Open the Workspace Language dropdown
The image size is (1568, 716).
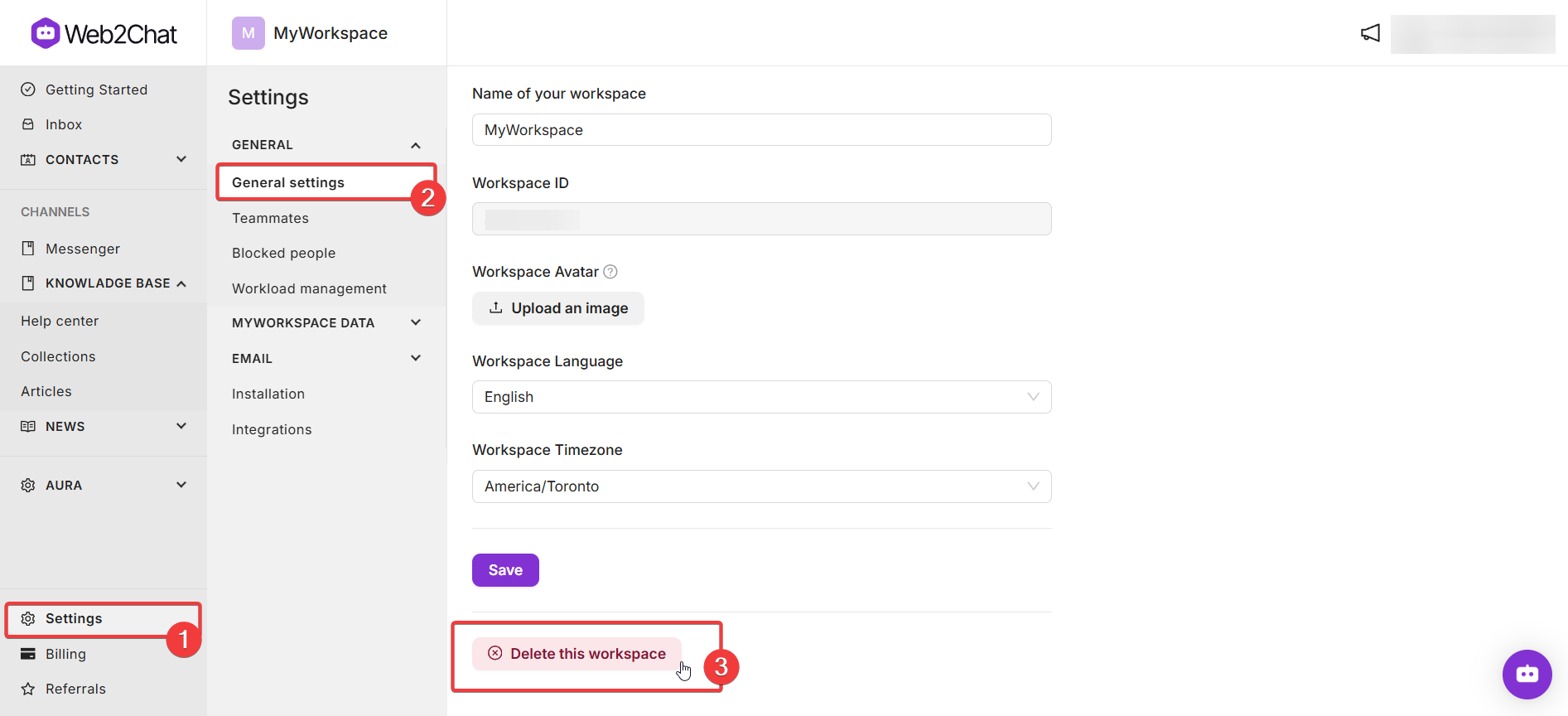click(762, 397)
